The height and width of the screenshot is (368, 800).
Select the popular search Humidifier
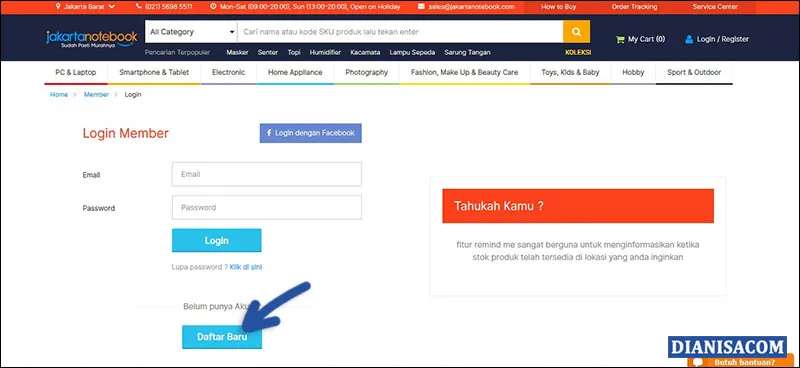[x=326, y=53]
